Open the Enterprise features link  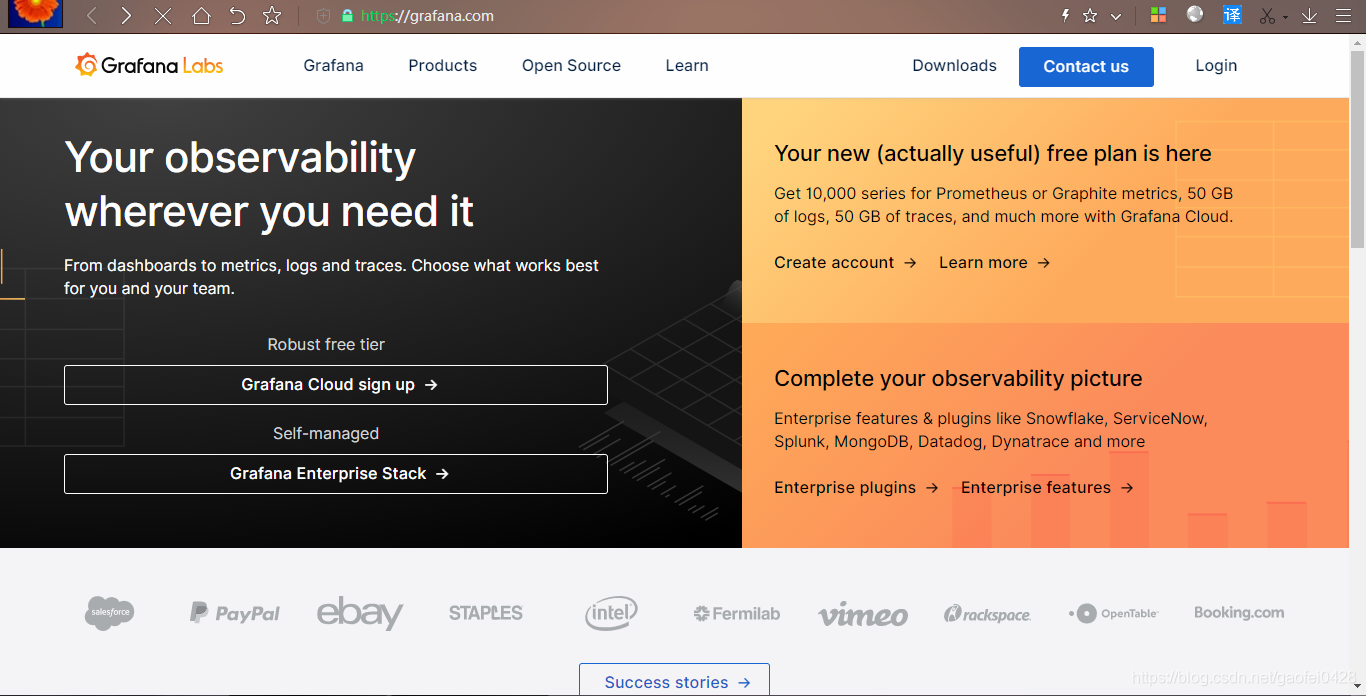point(1047,487)
